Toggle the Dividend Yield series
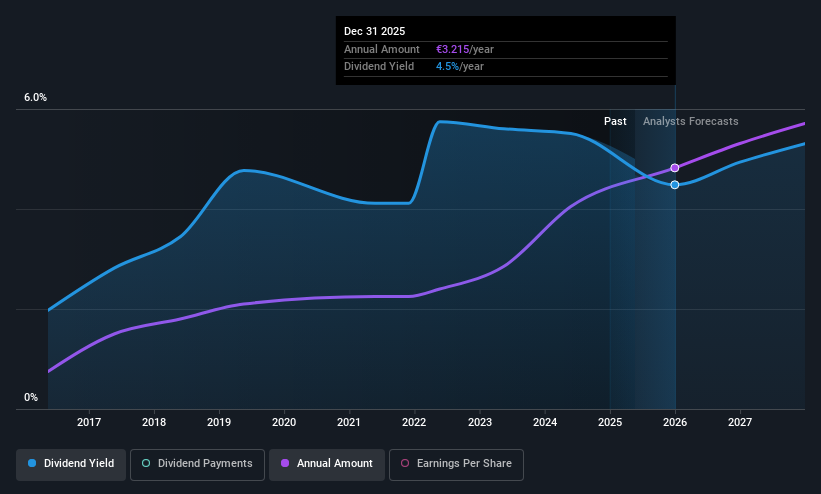This screenshot has height=494, width=821. [71, 464]
